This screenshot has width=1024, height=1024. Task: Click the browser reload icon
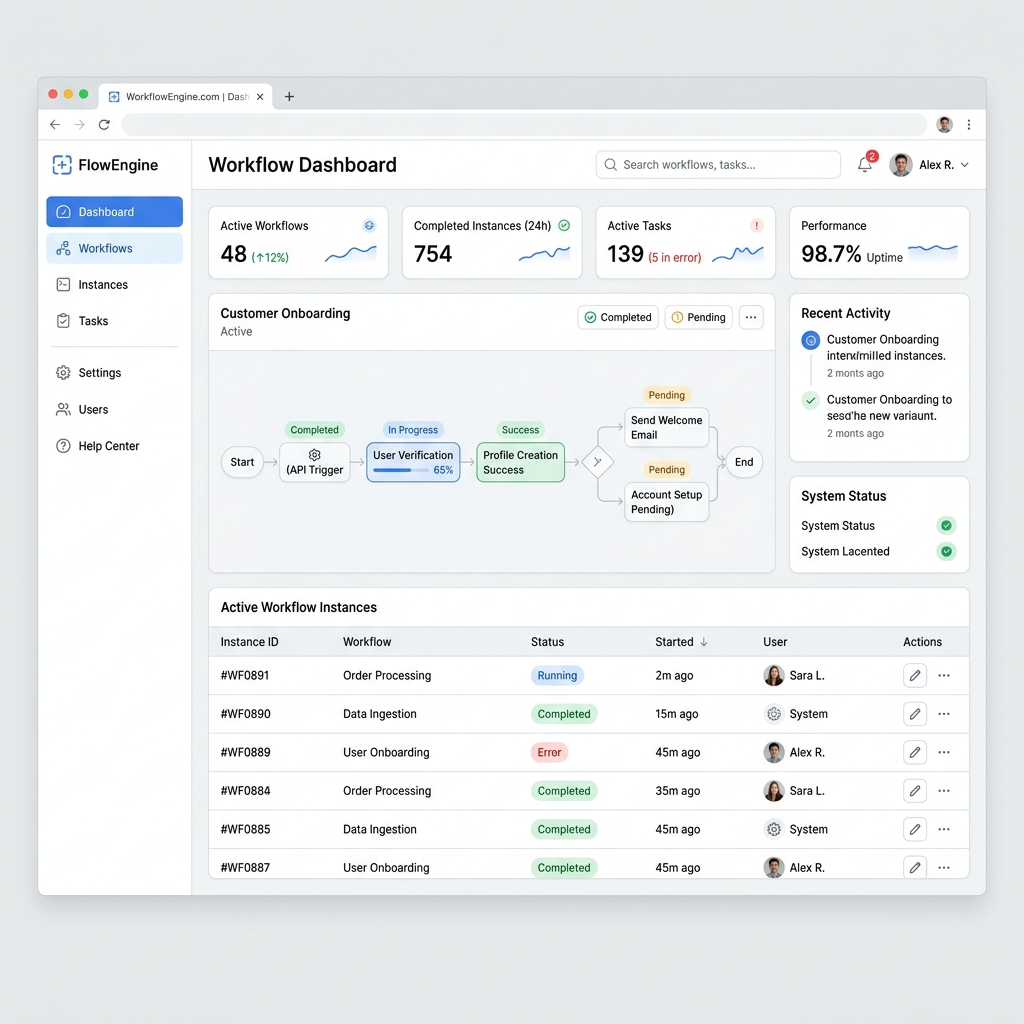click(x=104, y=124)
